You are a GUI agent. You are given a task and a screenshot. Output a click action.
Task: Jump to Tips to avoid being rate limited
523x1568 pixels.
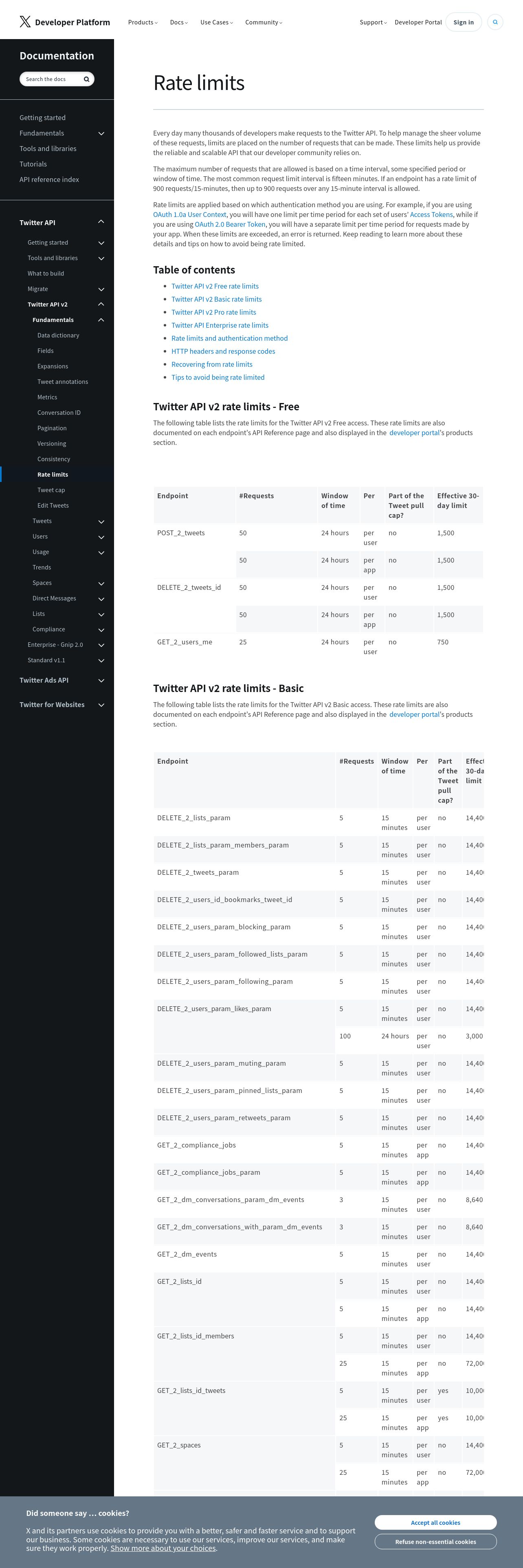point(218,377)
